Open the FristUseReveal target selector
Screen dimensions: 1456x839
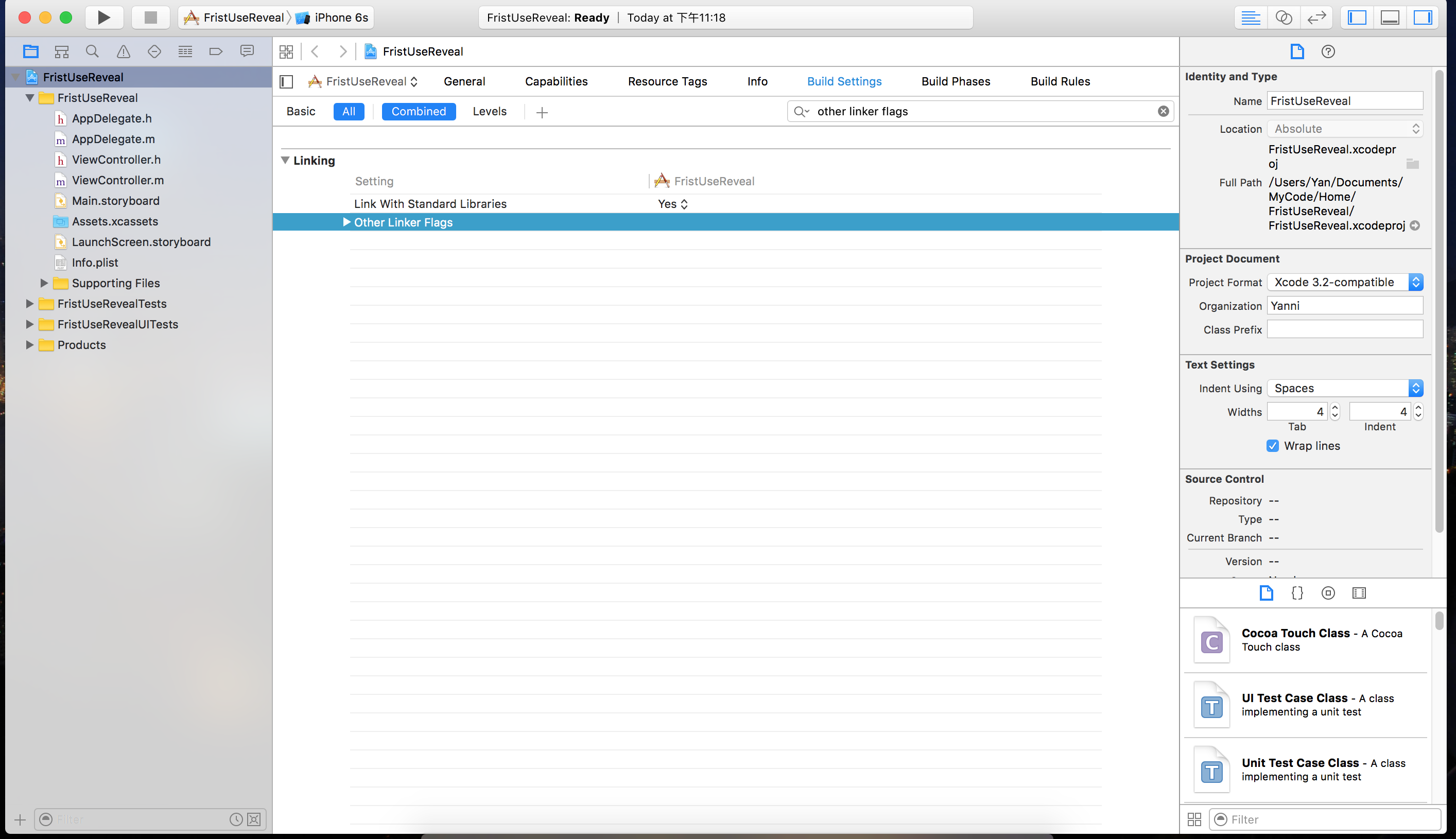(x=363, y=81)
